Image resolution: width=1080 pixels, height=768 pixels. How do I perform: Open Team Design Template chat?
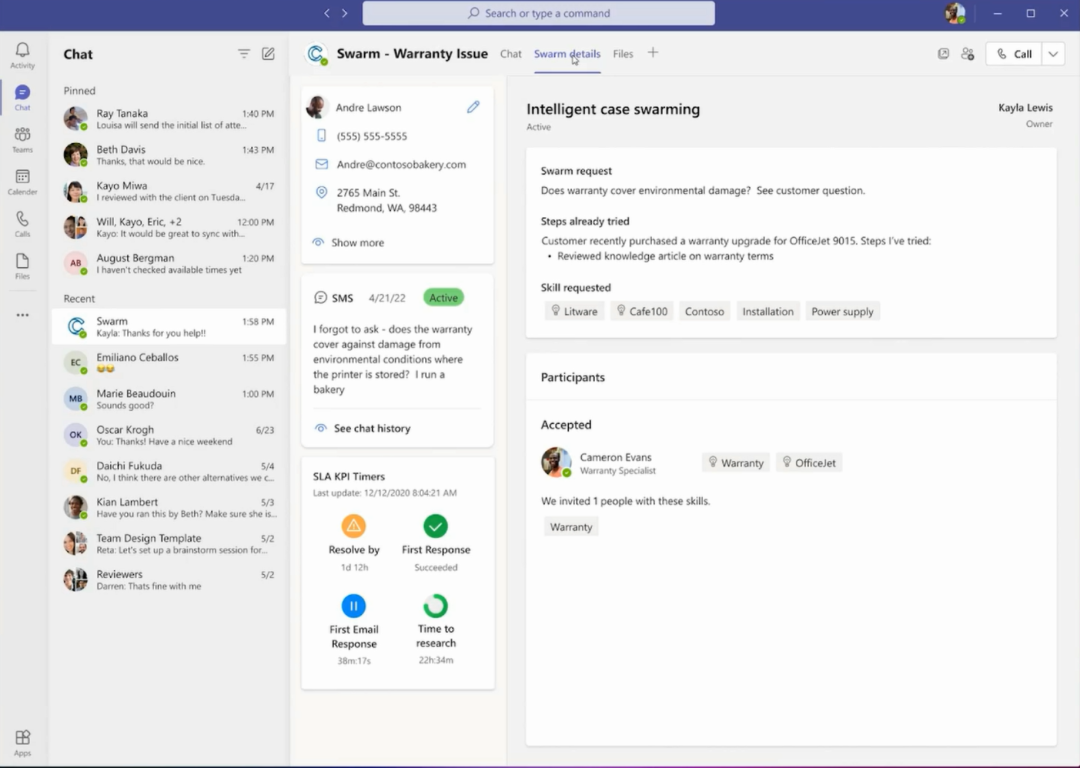point(169,543)
